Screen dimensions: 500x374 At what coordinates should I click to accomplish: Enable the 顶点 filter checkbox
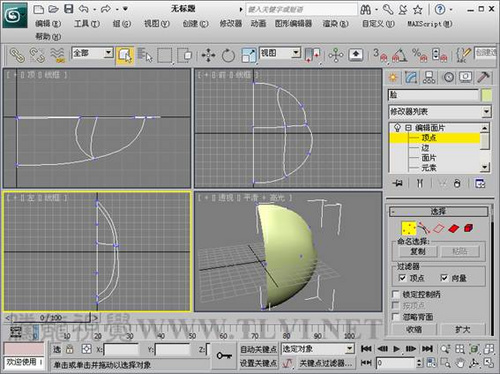click(x=402, y=278)
